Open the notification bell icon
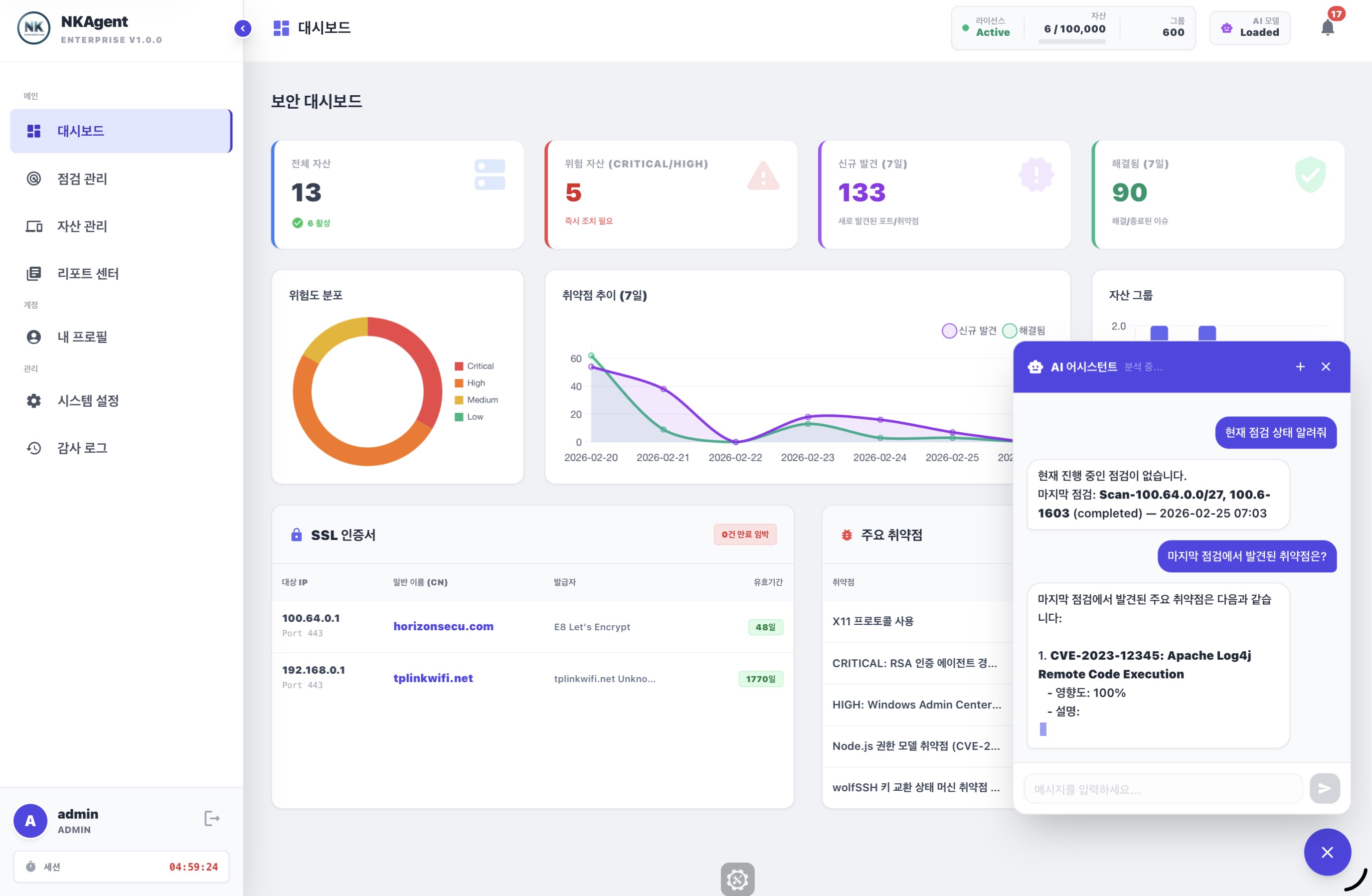This screenshot has width=1372, height=896. pyautogui.click(x=1327, y=28)
